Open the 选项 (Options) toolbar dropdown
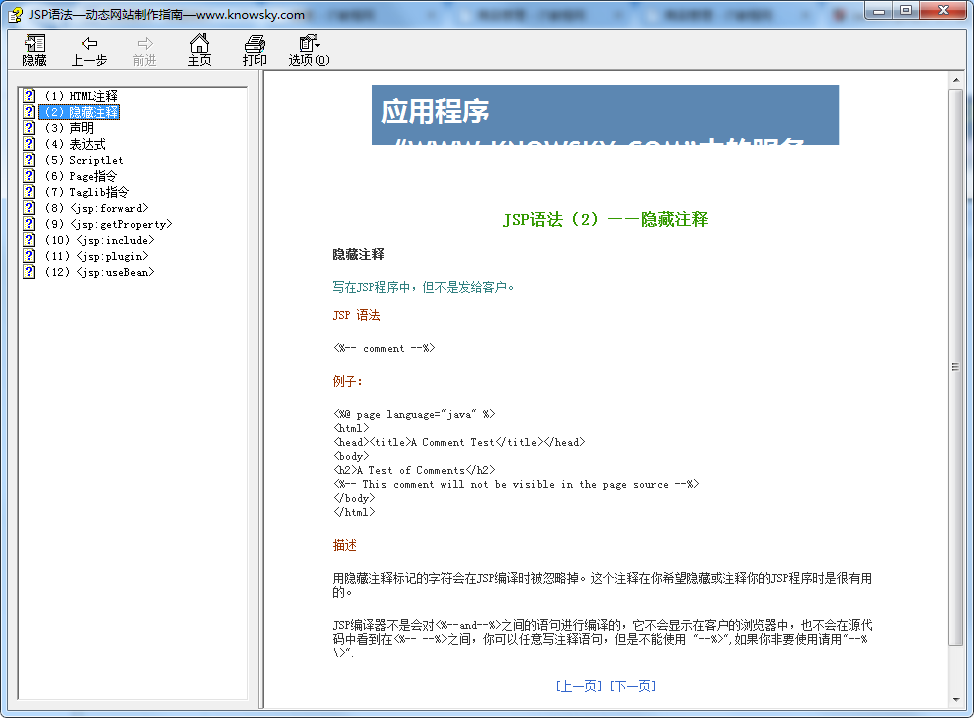 point(309,50)
